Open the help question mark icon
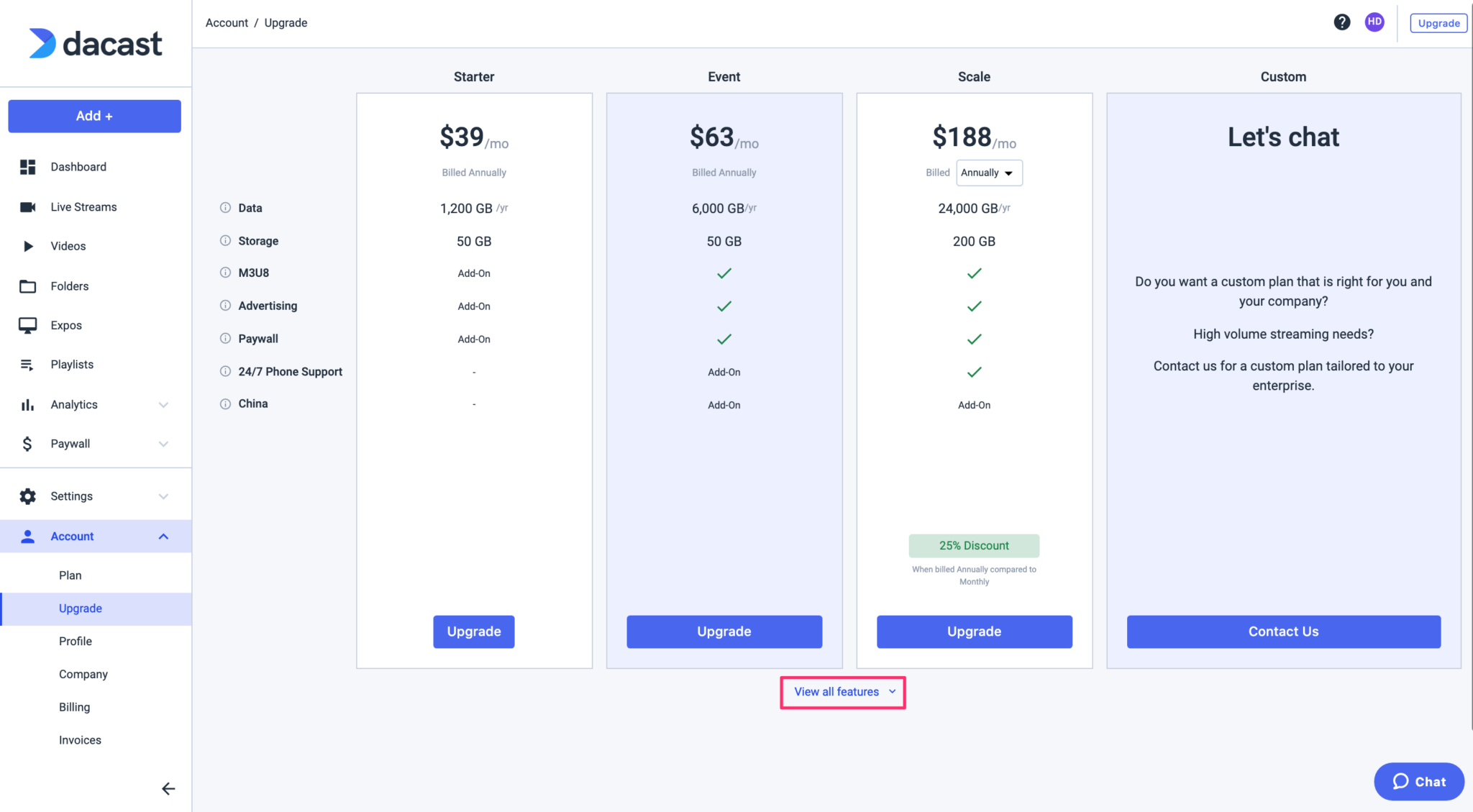 pyautogui.click(x=1341, y=22)
